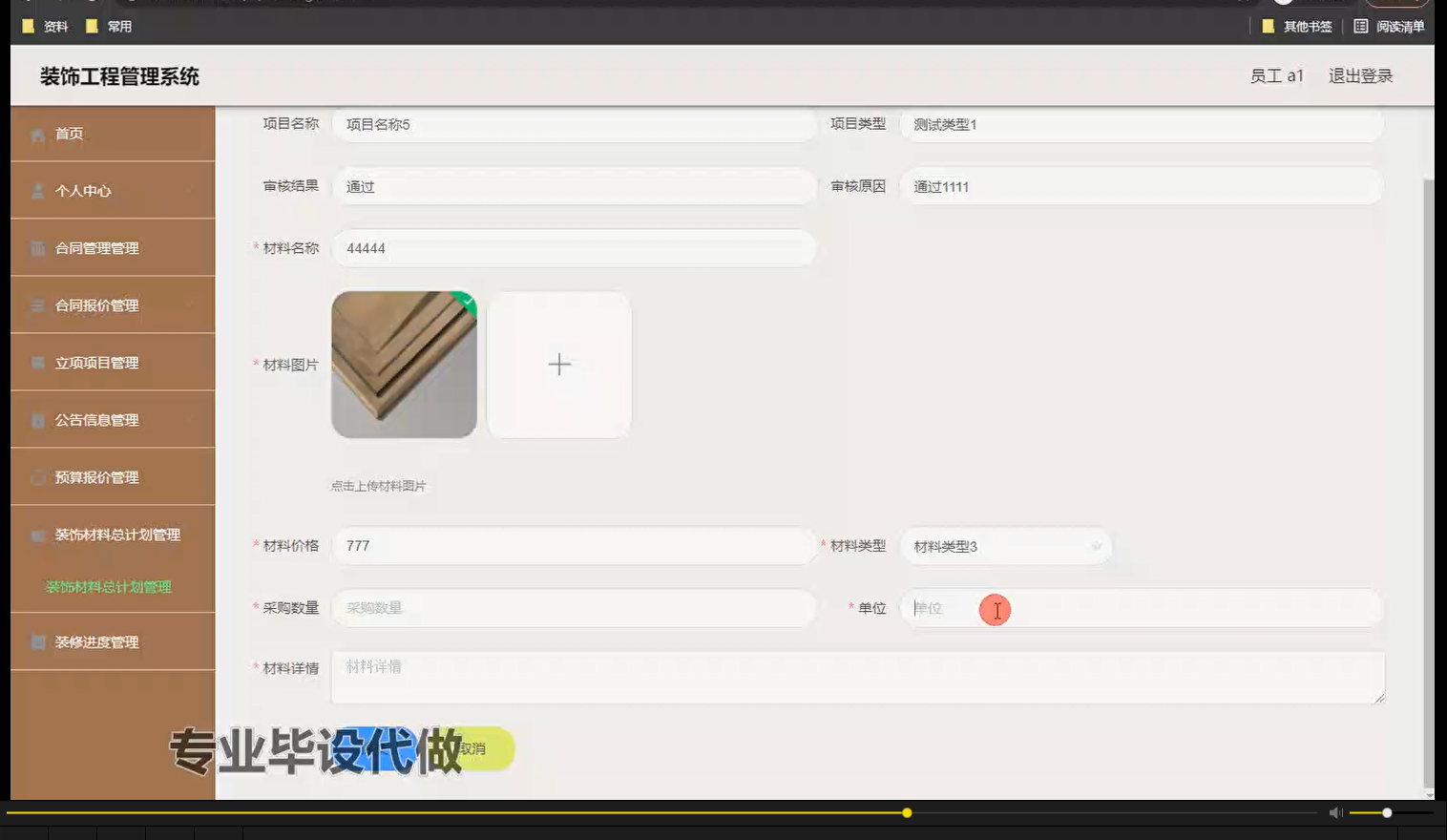Image resolution: width=1447 pixels, height=840 pixels.
Task: Select the green 装饰材料总计划管理 submenu item
Action: click(109, 586)
